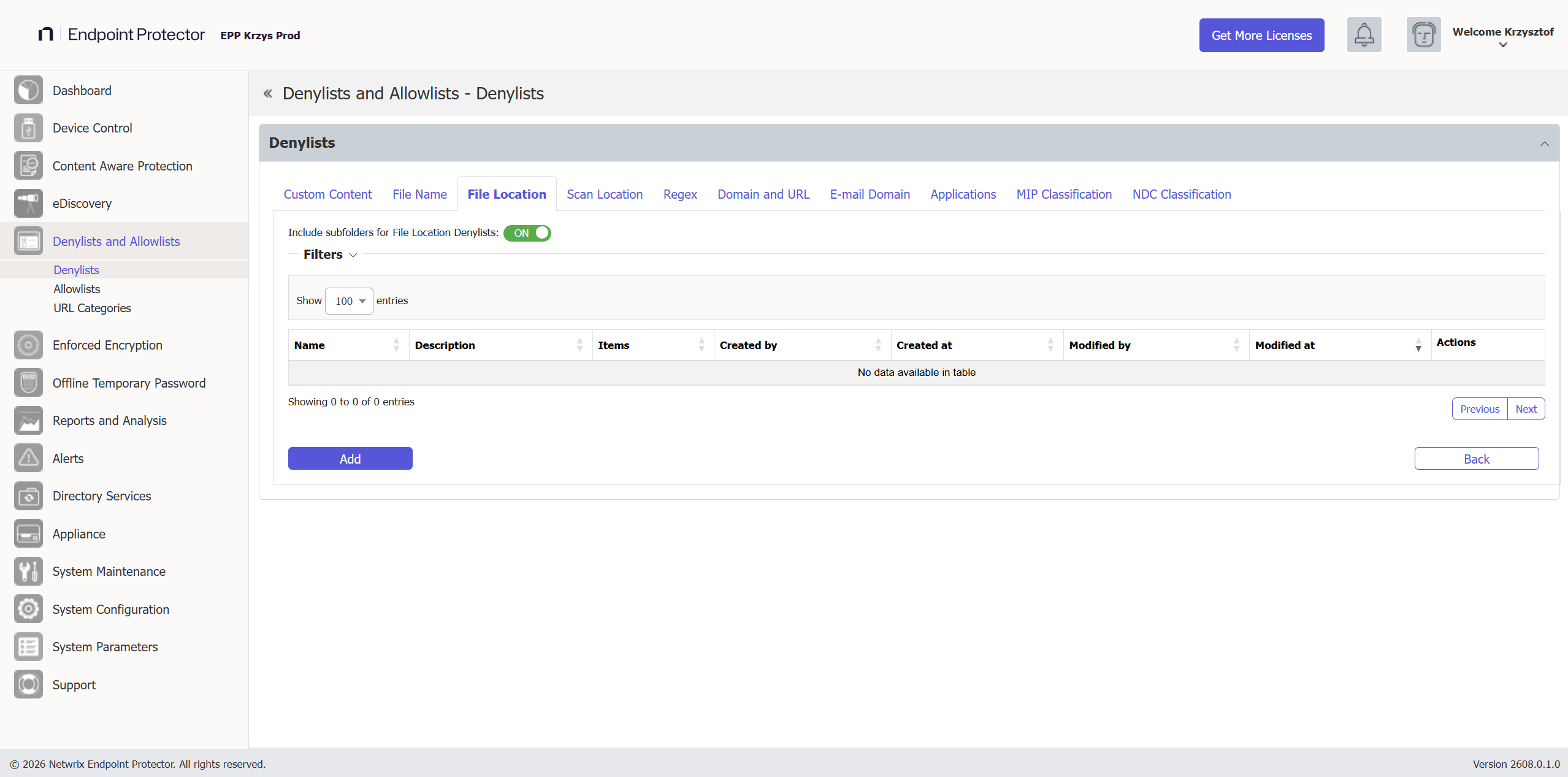Switch to the Scan Location tab
The height and width of the screenshot is (777, 1568).
[605, 194]
